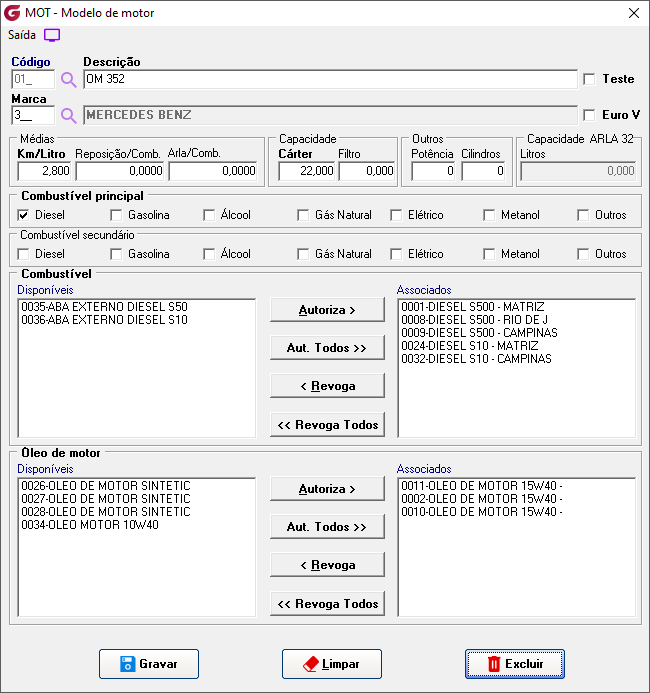650x693 pixels.
Task: Click Revoga in Combustível section
Action: (327, 386)
